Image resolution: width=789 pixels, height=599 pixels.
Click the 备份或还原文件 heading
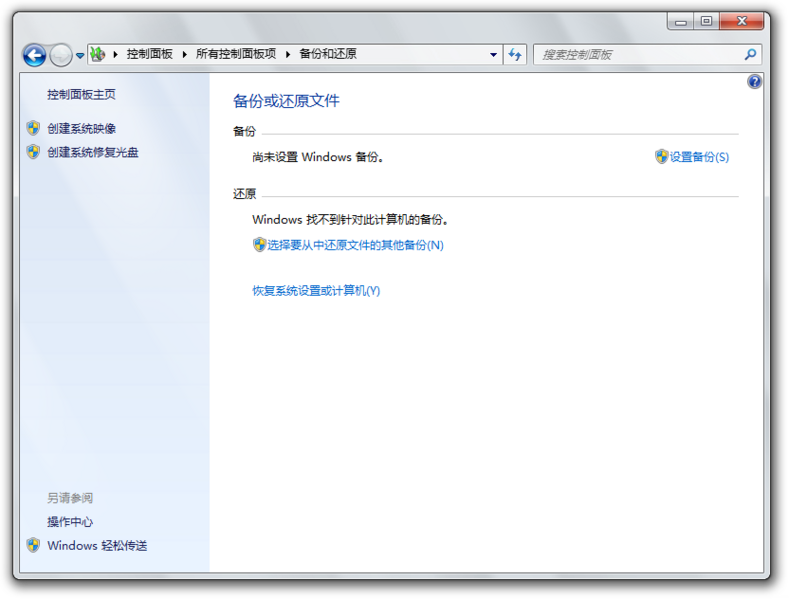pyautogui.click(x=286, y=101)
